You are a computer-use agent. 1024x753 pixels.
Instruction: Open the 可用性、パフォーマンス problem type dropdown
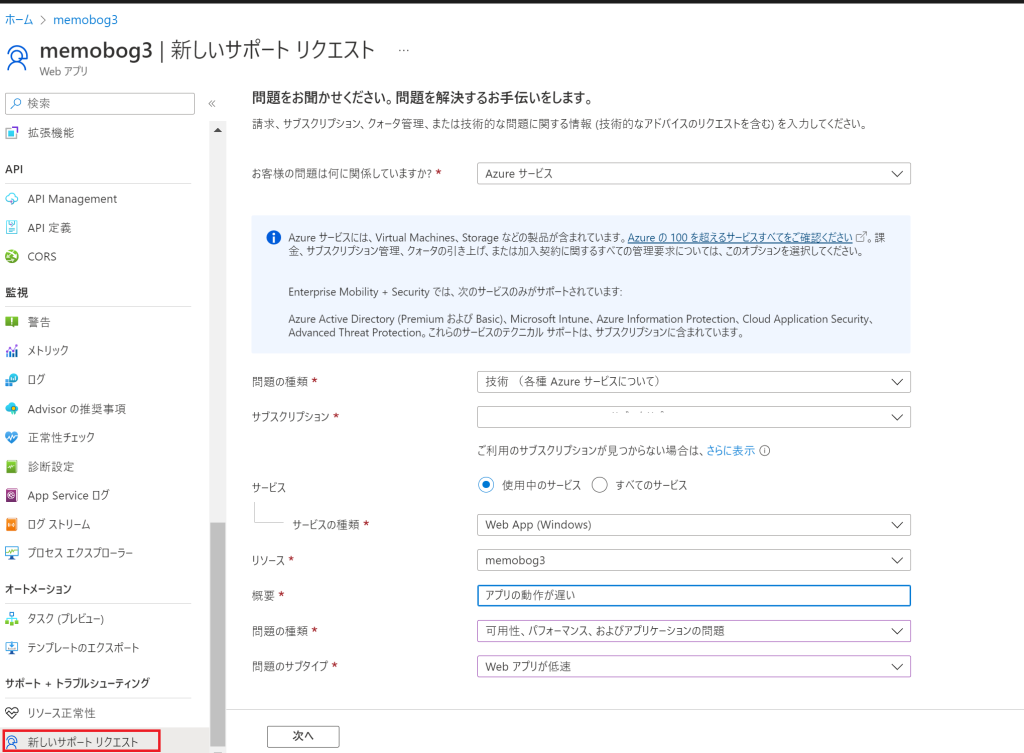tap(694, 631)
